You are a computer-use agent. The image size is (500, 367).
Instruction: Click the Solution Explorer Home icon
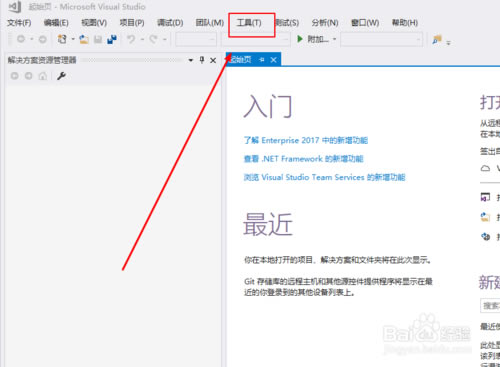(43, 76)
